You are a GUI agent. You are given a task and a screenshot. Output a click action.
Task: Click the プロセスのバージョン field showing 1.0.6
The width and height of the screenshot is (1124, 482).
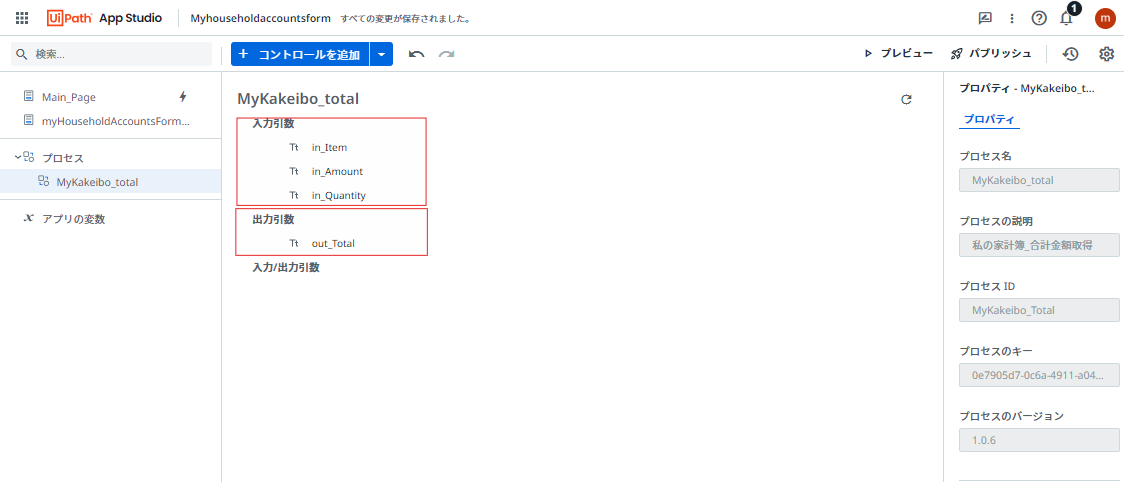pyautogui.click(x=1039, y=440)
